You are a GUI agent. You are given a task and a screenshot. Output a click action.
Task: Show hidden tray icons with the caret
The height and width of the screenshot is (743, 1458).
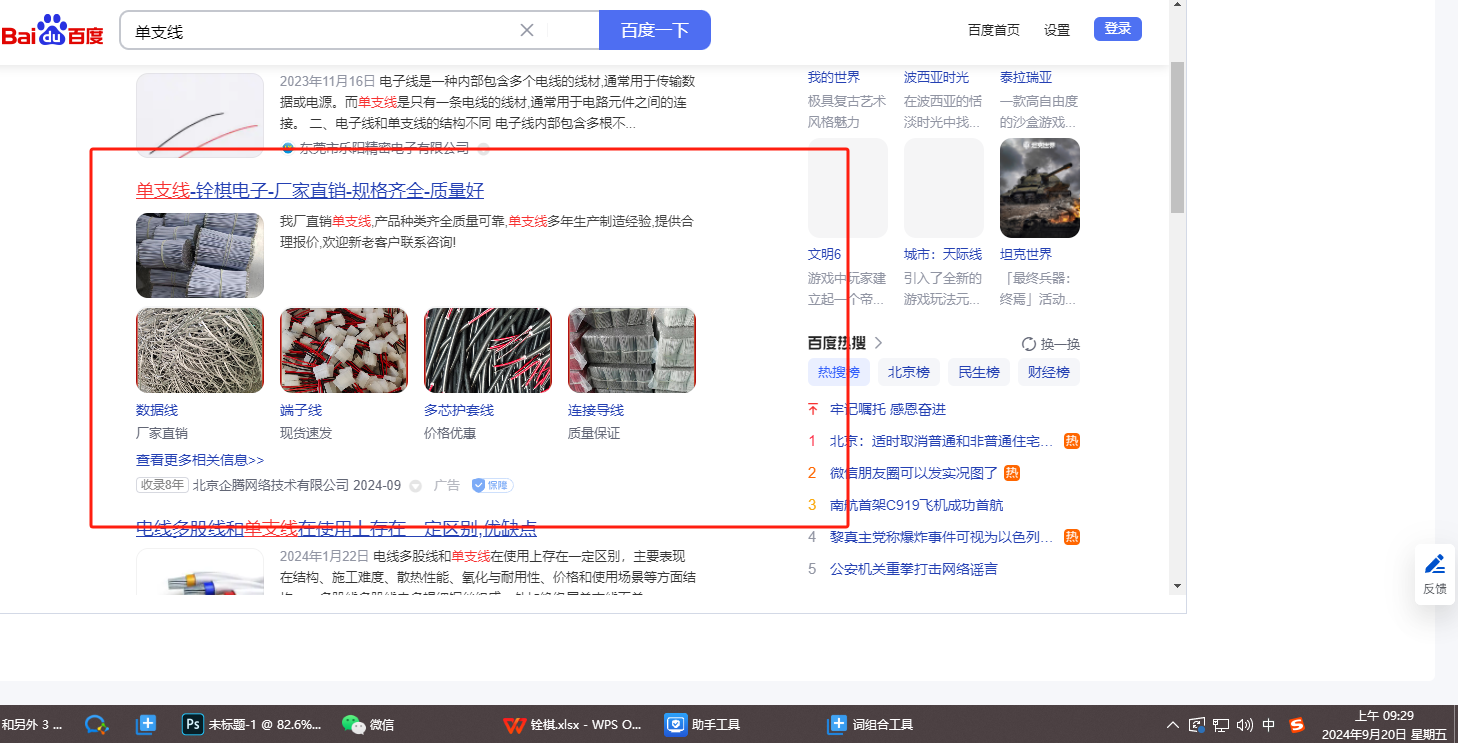(x=1173, y=725)
